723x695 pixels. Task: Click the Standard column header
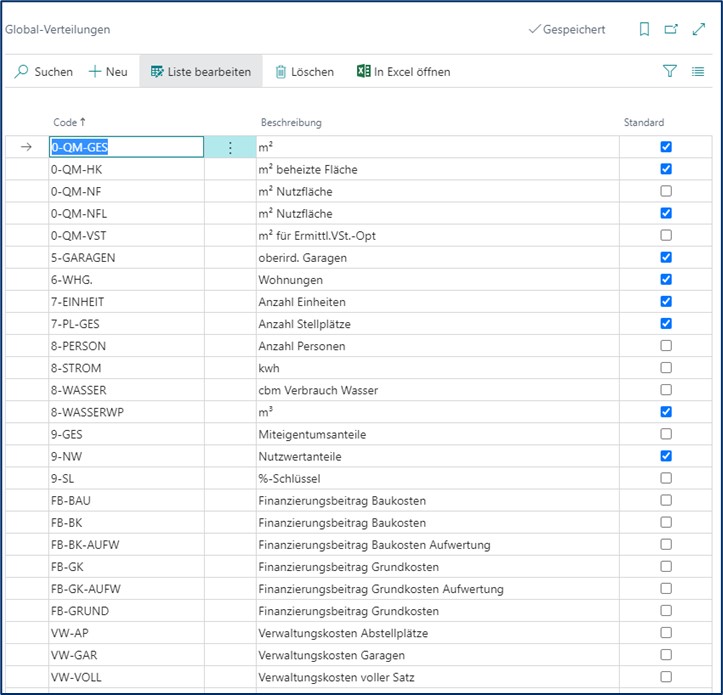pos(643,122)
